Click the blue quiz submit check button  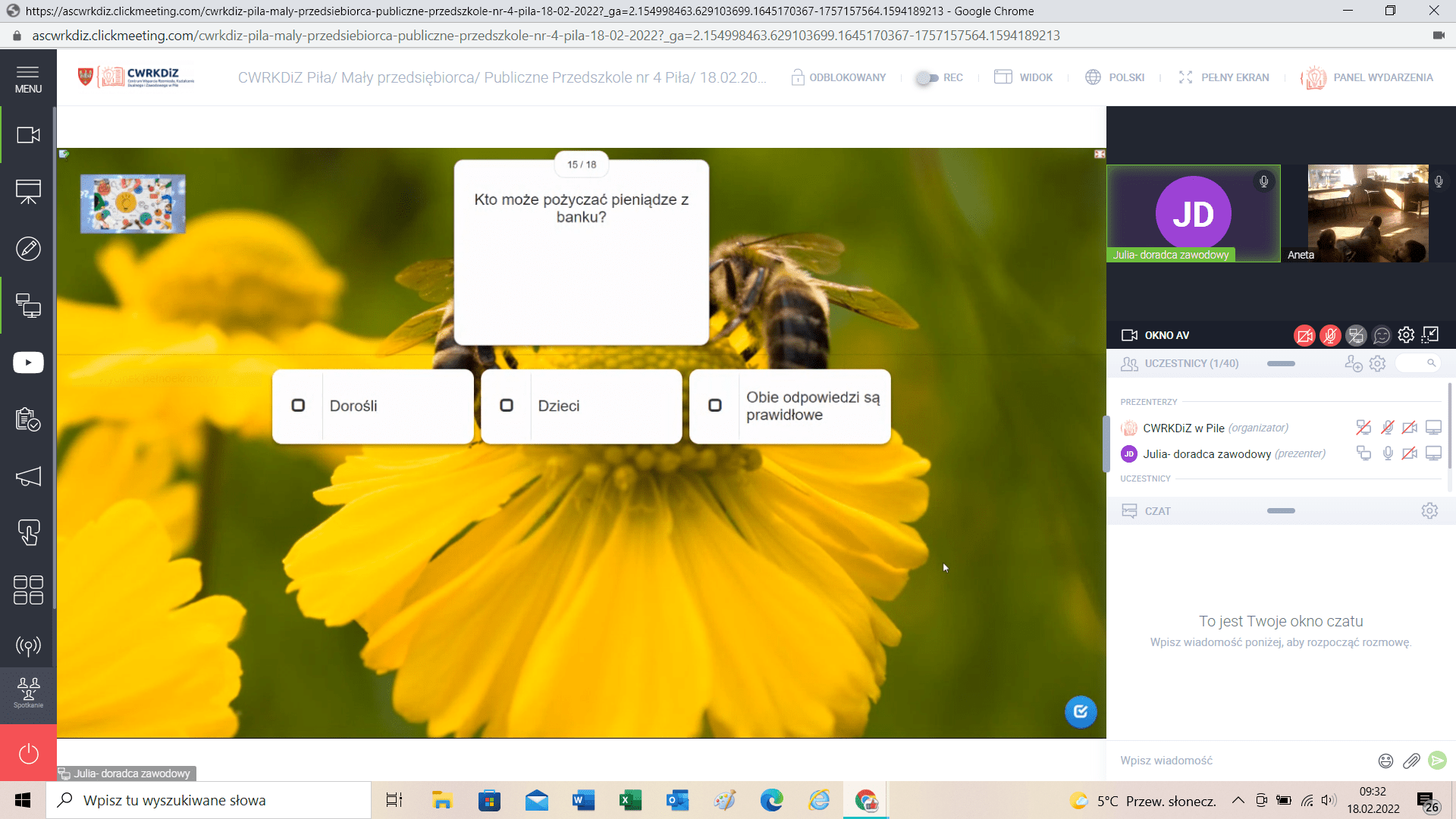(x=1081, y=711)
